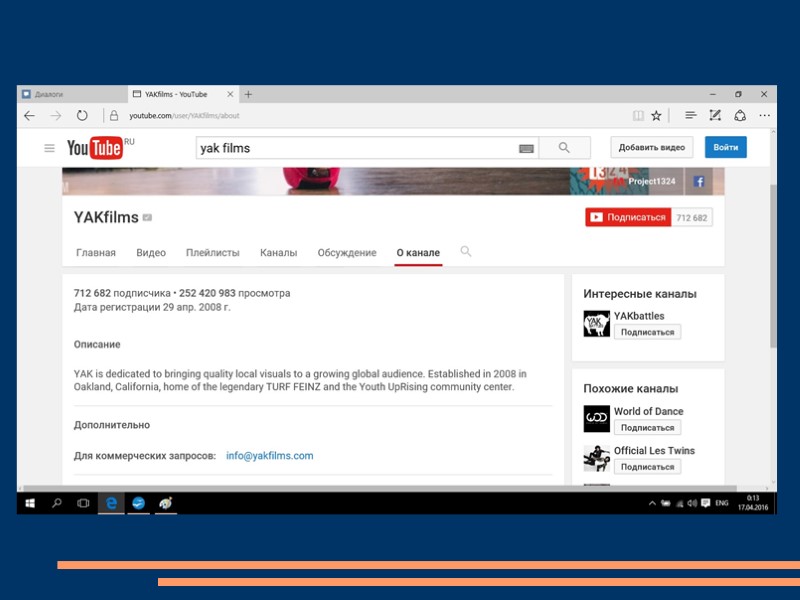Open the Главная channel tab
Image resolution: width=800 pixels, height=600 pixels.
click(x=96, y=253)
